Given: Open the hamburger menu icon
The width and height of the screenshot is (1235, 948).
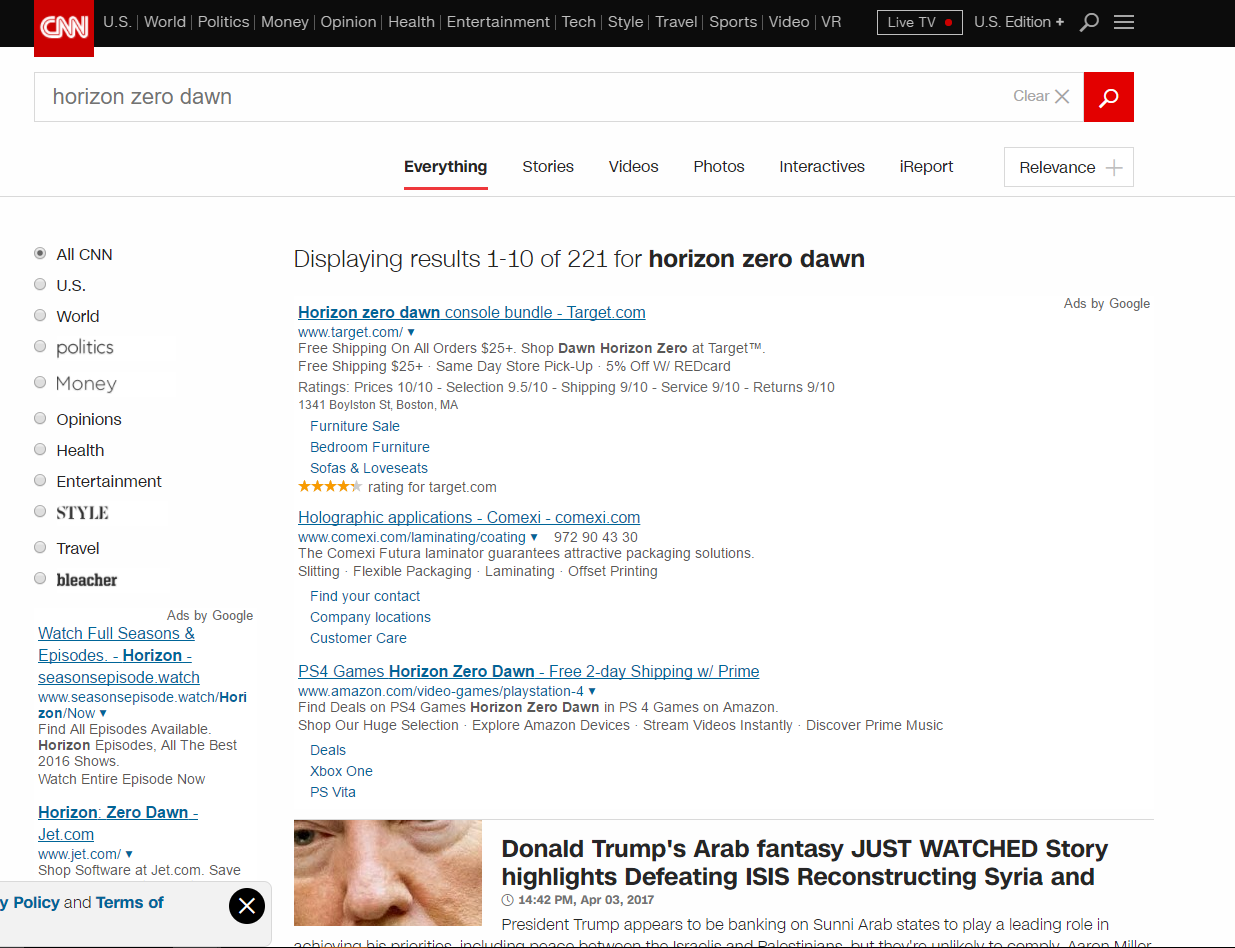Looking at the screenshot, I should click(1124, 22).
